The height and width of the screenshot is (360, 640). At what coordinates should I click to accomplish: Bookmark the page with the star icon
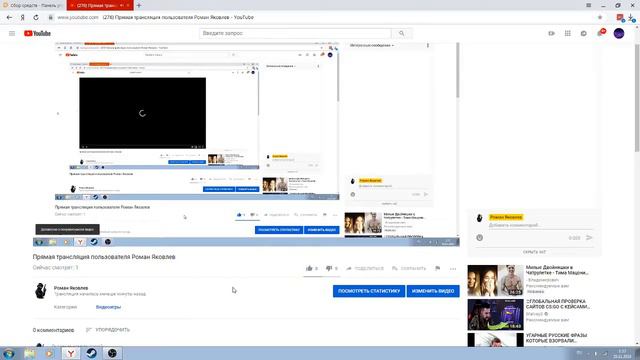(x=600, y=18)
